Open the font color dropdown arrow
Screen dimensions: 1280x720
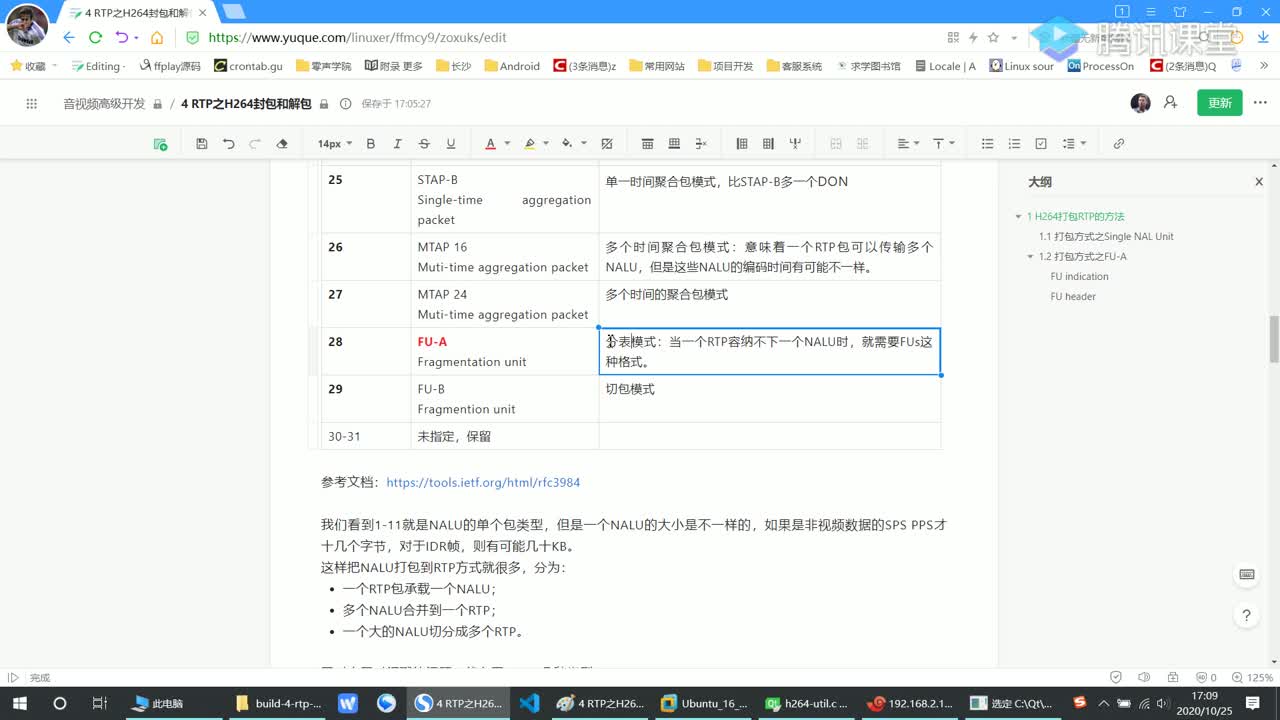[507, 144]
